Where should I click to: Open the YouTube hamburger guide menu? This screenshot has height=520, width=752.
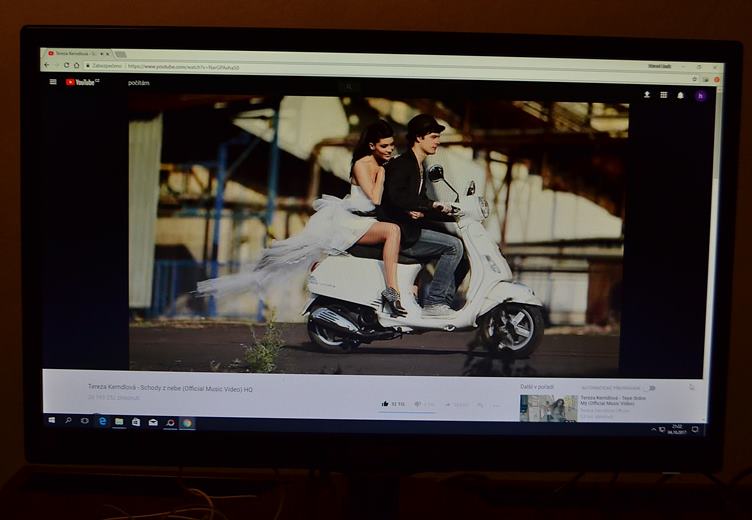coord(53,82)
